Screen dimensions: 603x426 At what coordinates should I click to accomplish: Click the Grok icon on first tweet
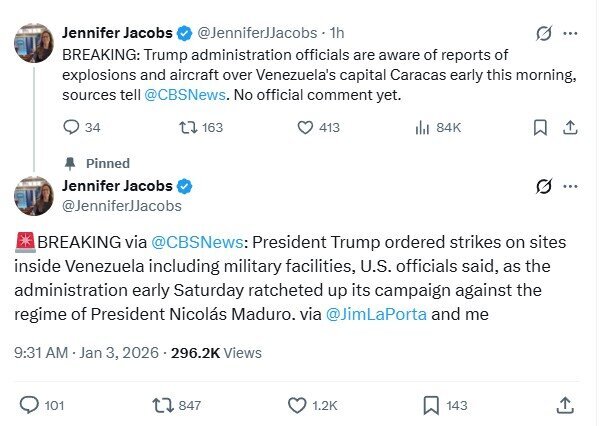tap(544, 33)
